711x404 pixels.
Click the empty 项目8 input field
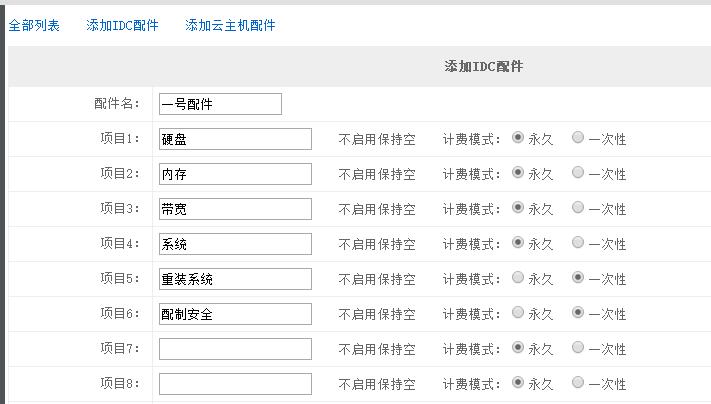tap(235, 384)
